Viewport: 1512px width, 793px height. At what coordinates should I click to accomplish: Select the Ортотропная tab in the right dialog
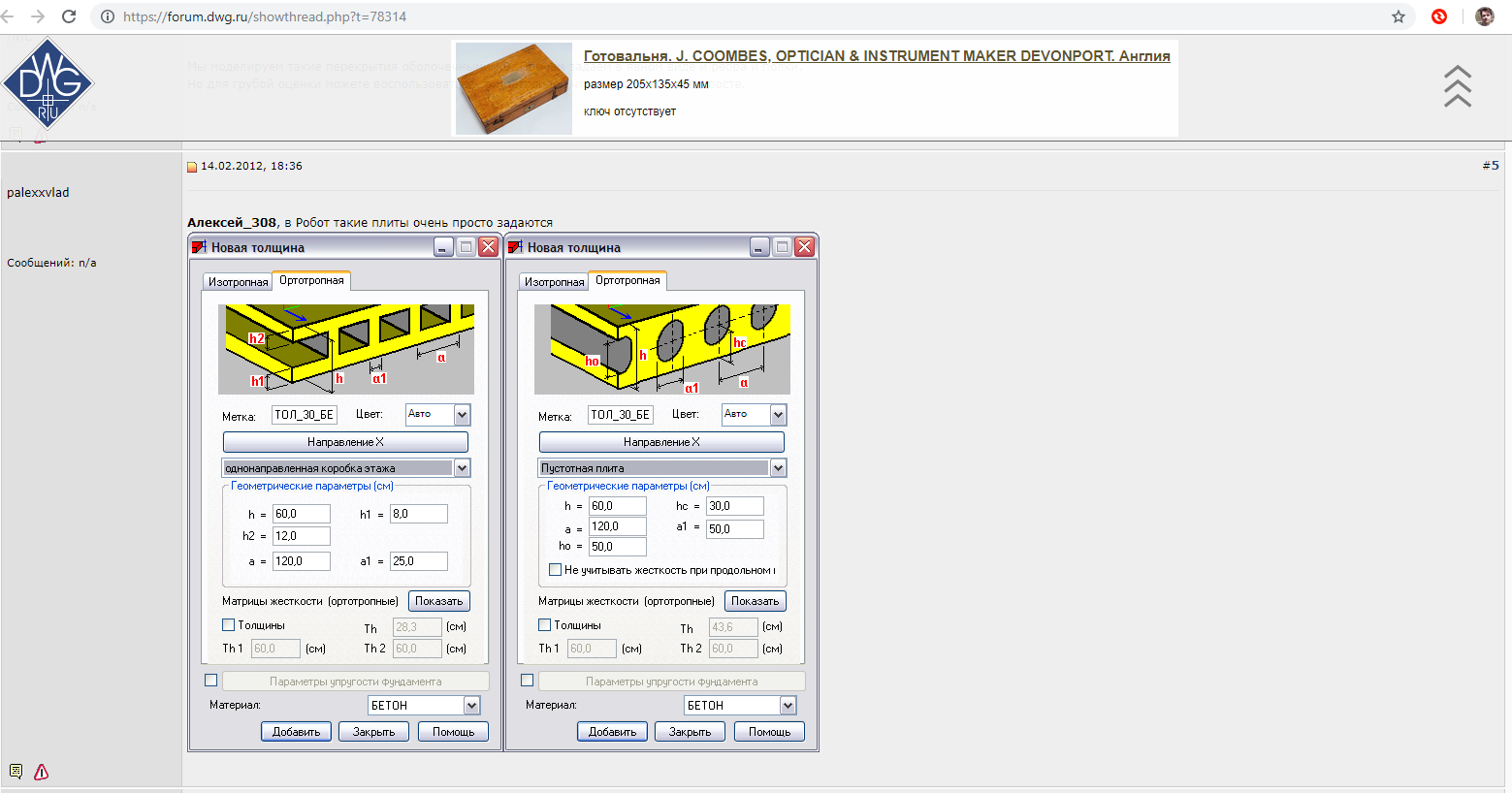pos(627,281)
